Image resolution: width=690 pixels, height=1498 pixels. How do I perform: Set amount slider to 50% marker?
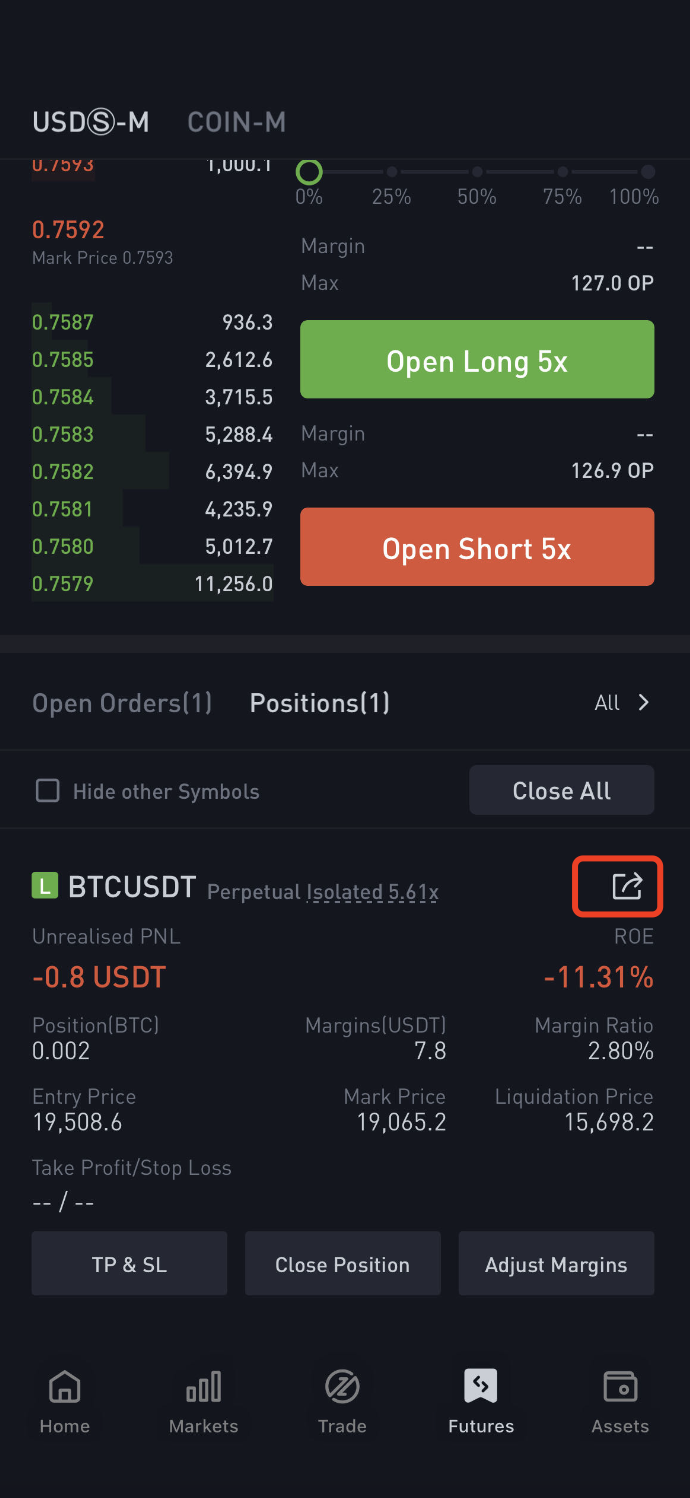pyautogui.click(x=477, y=172)
